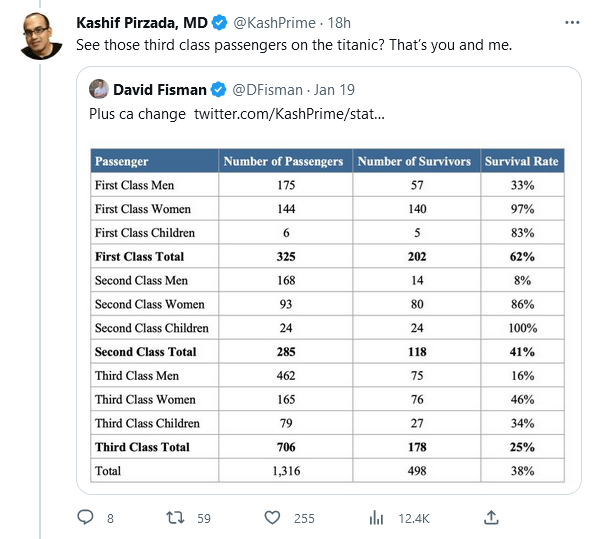This screenshot has height=539, width=598.
Task: Visit the @DFisman handle
Action: point(267,90)
